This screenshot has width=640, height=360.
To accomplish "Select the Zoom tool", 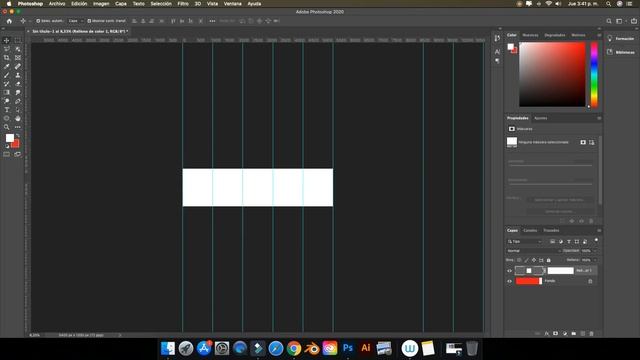I will pos(7,127).
